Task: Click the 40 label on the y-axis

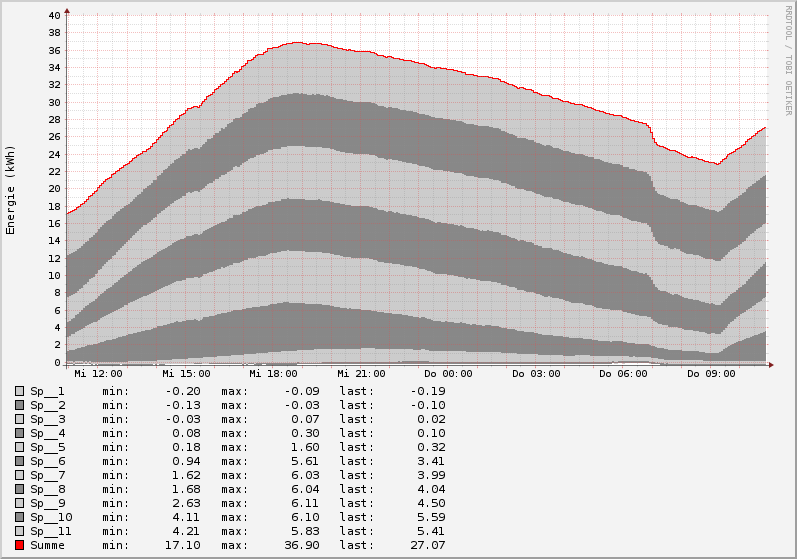Action: [54, 15]
